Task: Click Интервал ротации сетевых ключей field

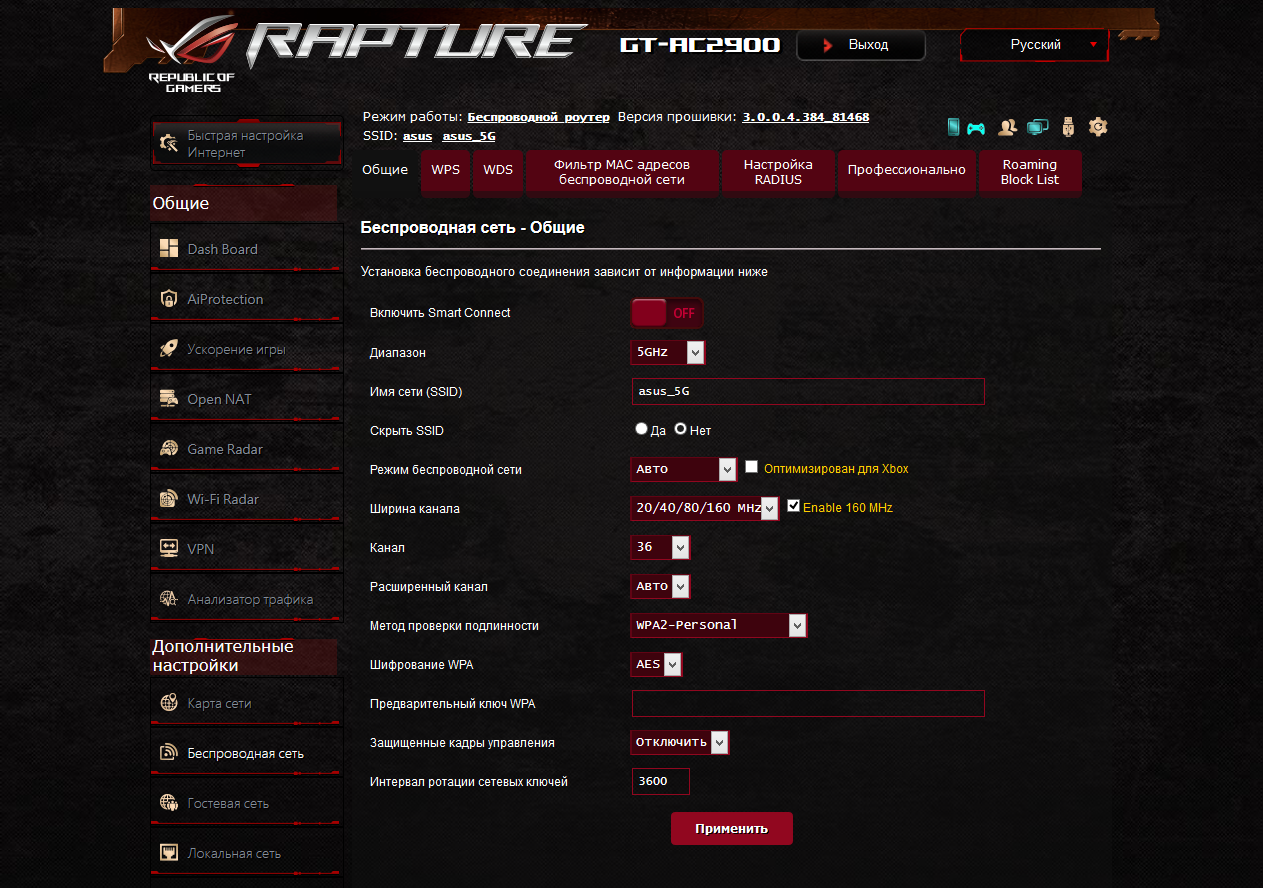Action: (661, 781)
